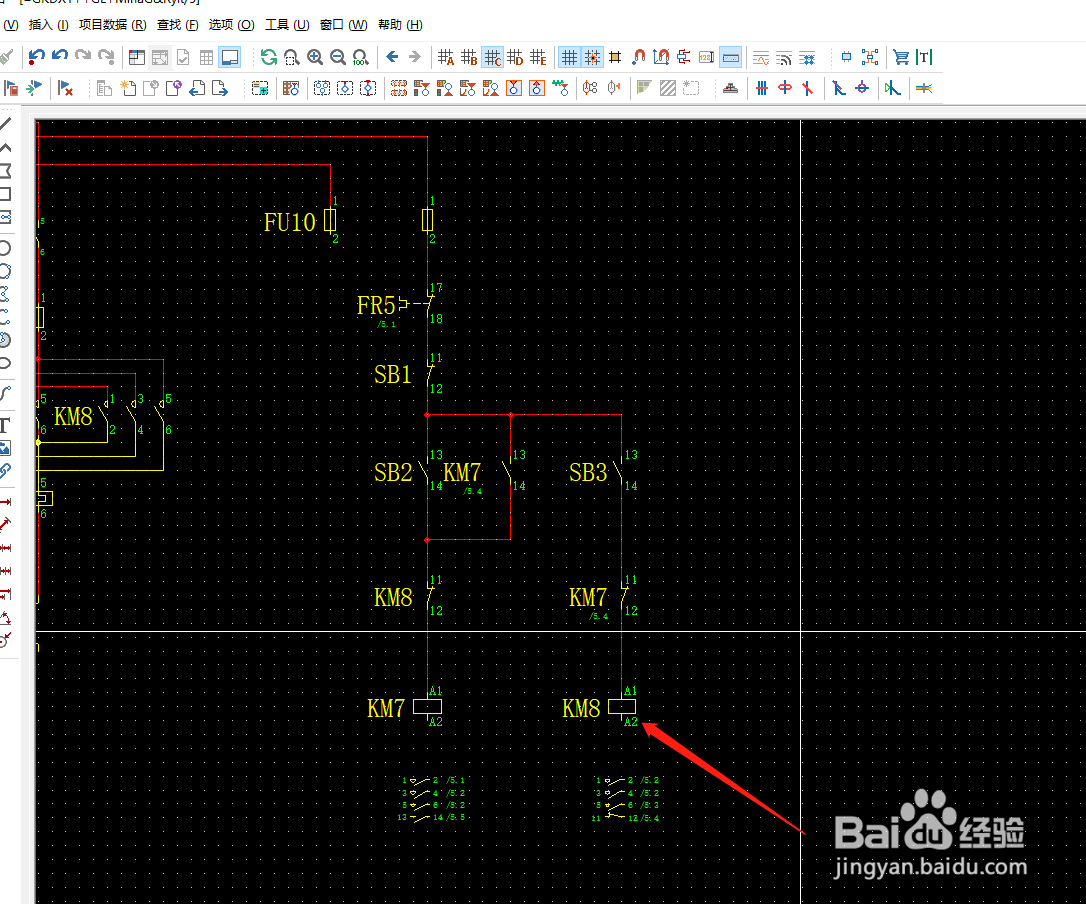Toggle snap to grid
The width and height of the screenshot is (1086, 904).
pyautogui.click(x=592, y=57)
